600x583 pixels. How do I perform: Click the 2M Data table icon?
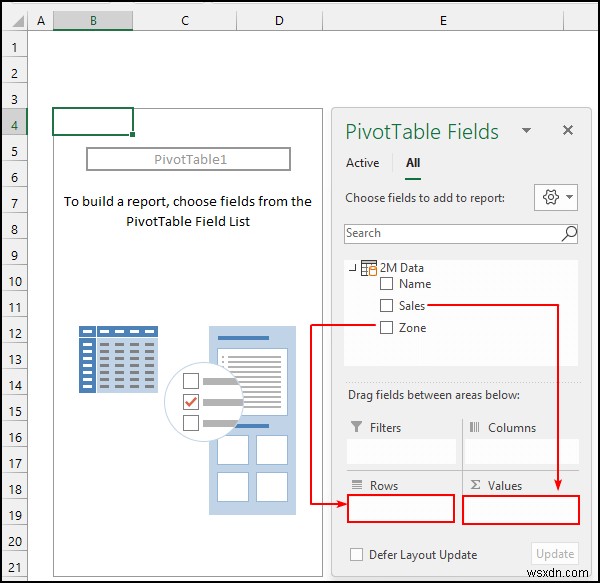click(369, 268)
